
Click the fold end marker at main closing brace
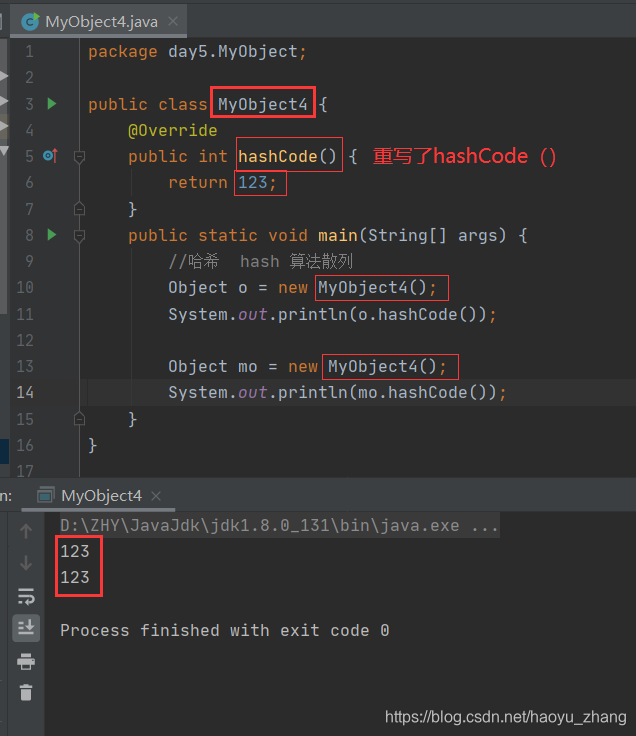(79, 418)
